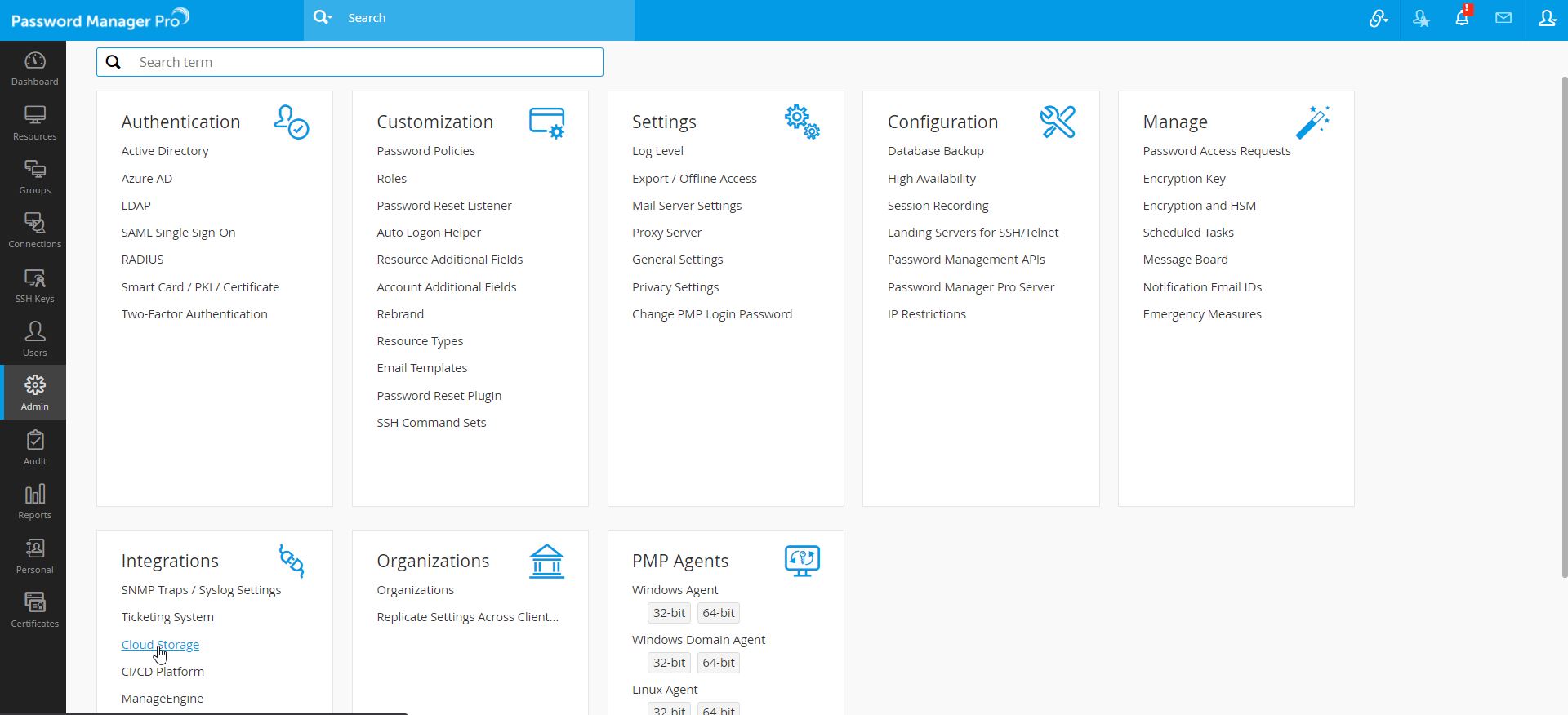Open the mail envelope icon
The height and width of the screenshot is (715, 1568).
(x=1503, y=18)
